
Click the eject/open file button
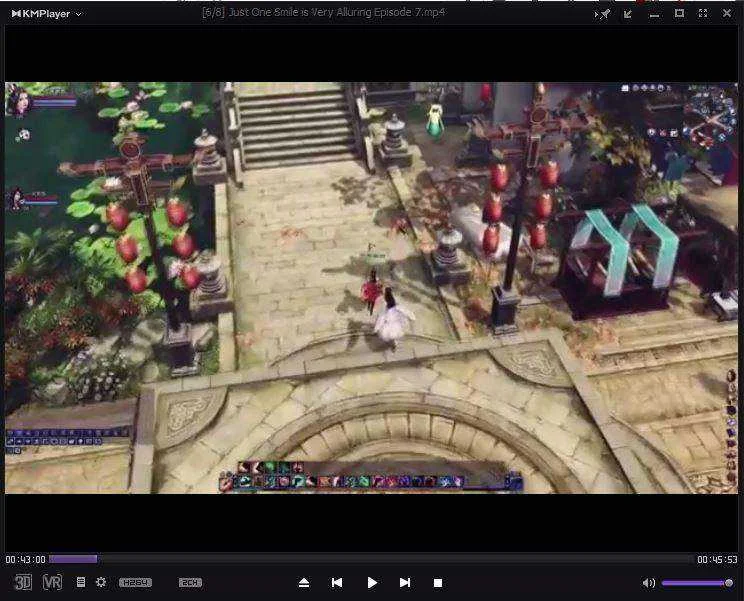pos(304,583)
